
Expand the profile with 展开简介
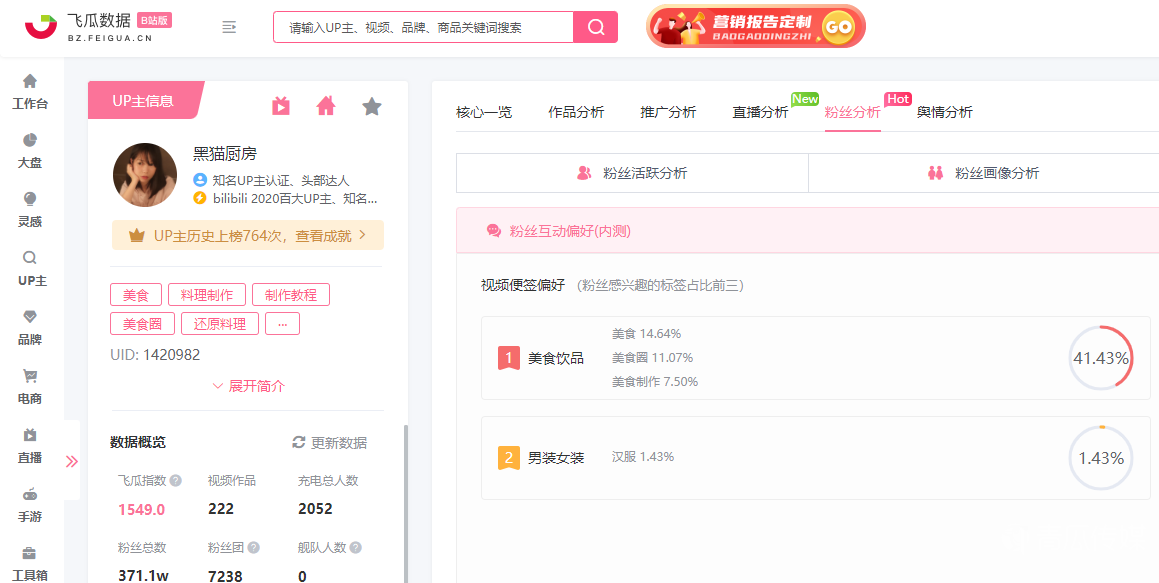coord(248,386)
